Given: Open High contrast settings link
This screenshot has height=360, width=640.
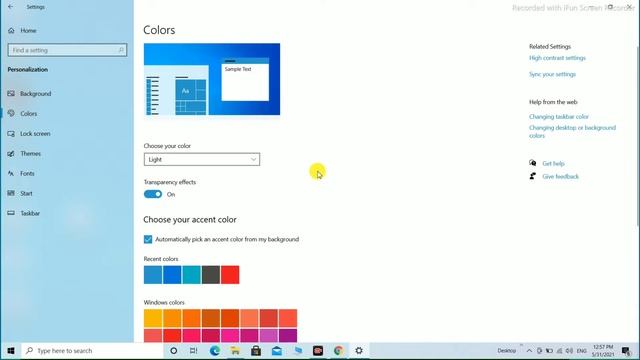Looking at the screenshot, I should 557,58.
